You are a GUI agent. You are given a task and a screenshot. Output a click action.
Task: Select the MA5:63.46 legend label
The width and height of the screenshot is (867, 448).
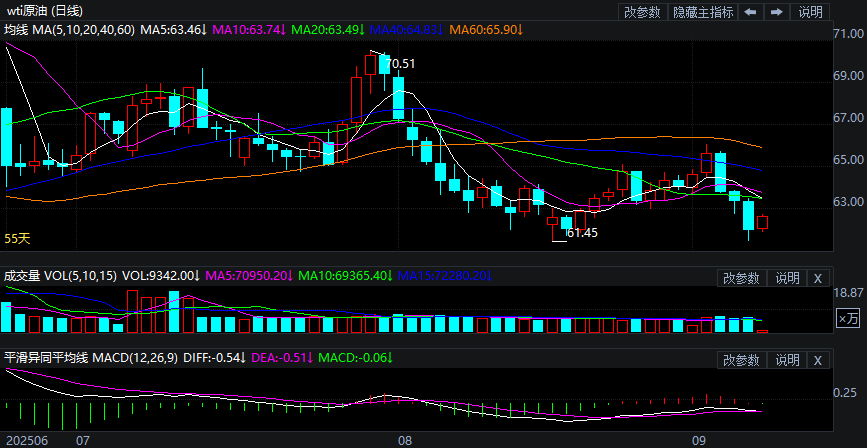[173, 30]
